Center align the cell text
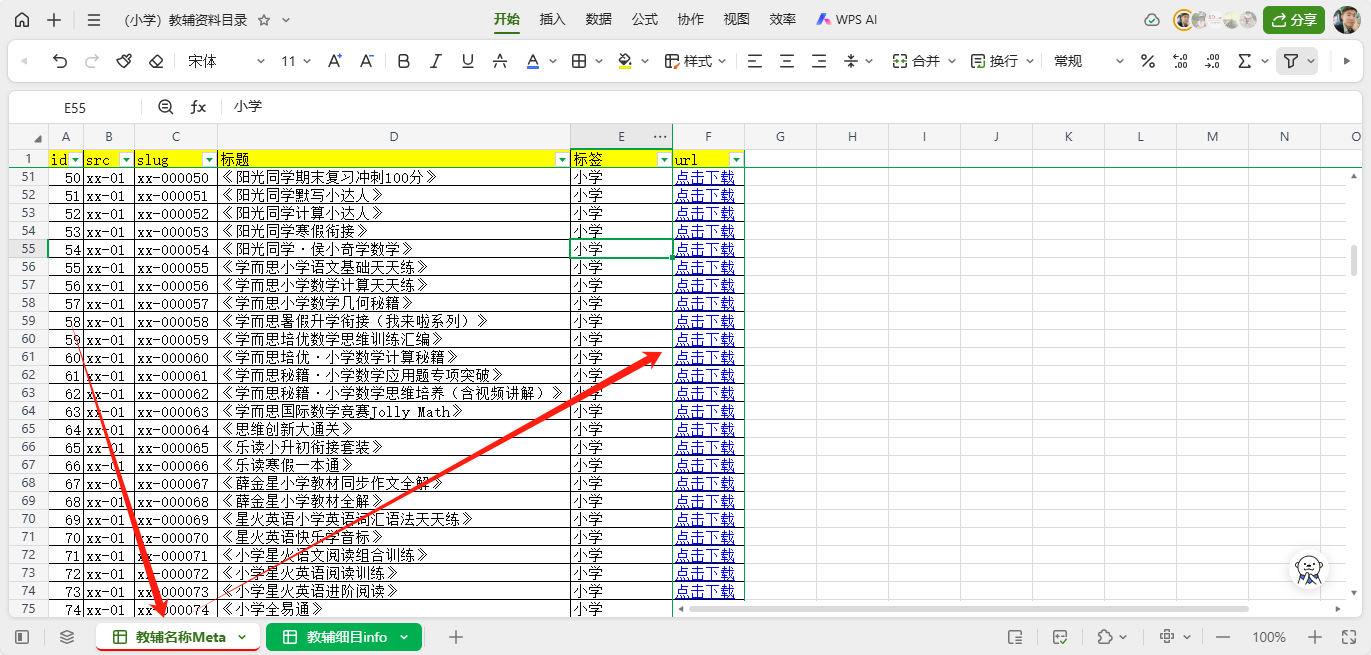 click(x=787, y=61)
